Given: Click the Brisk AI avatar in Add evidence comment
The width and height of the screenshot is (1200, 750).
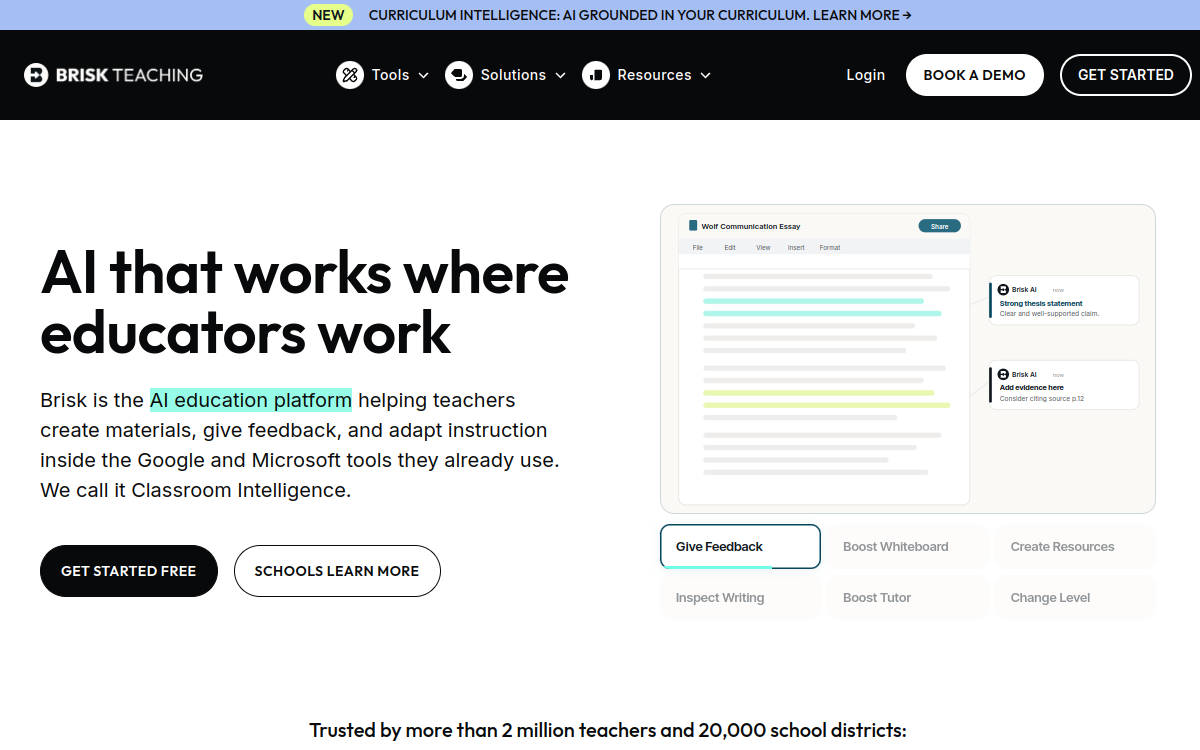Looking at the screenshot, I should tap(1004, 374).
